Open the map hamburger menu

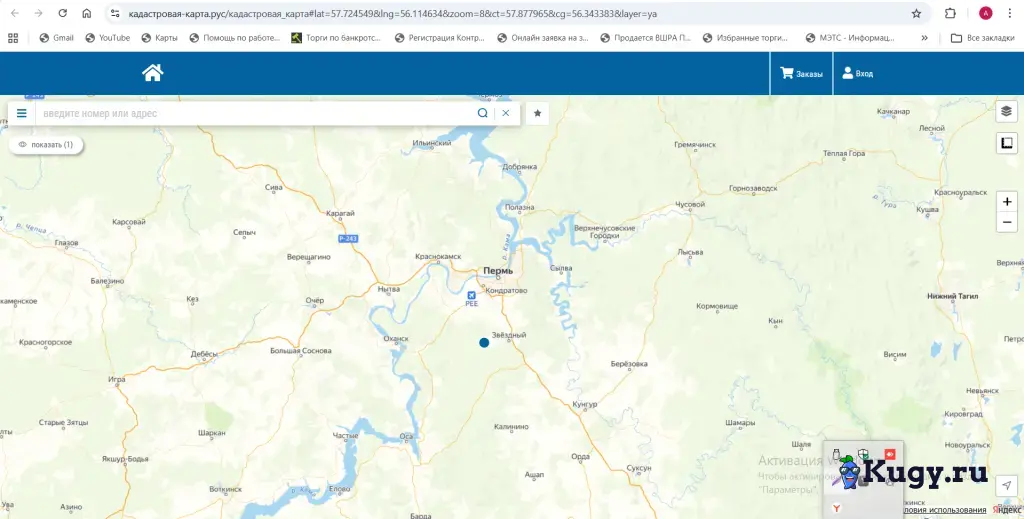tap(22, 113)
